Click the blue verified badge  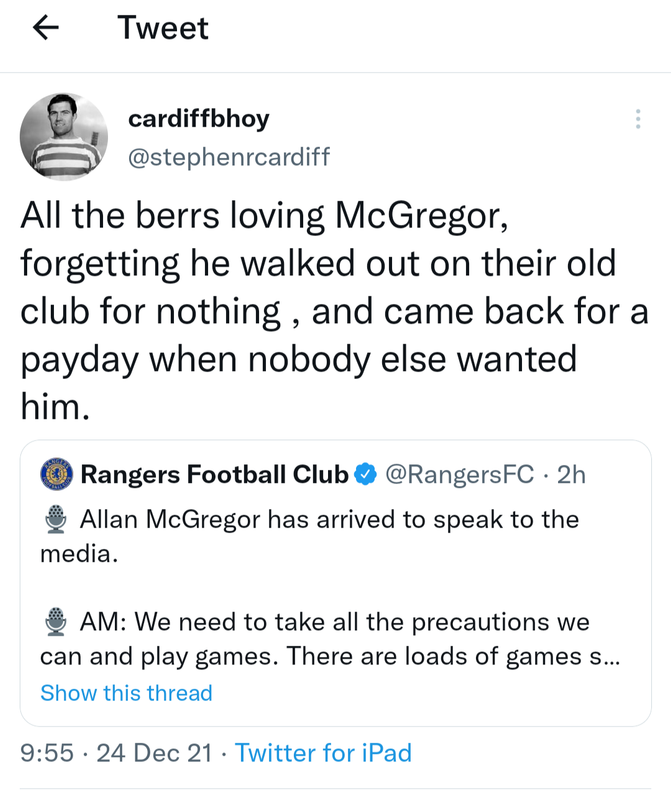pyautogui.click(x=366, y=474)
